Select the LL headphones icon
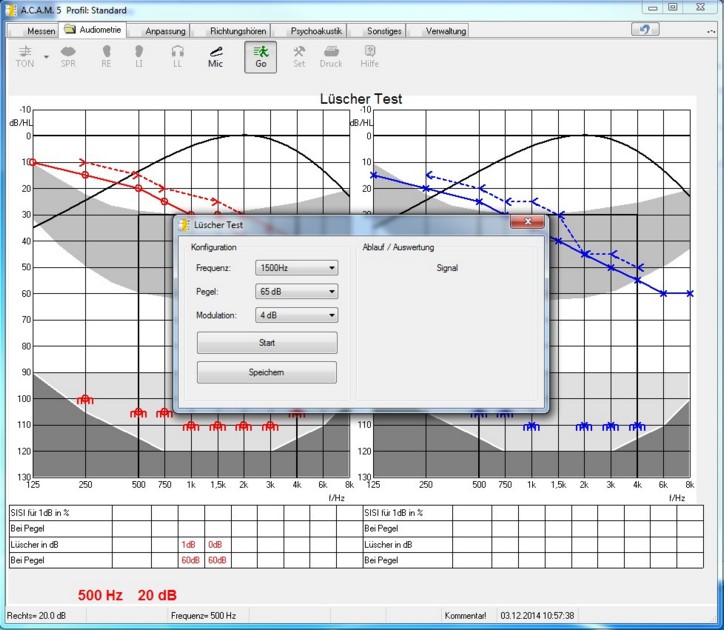This screenshot has width=724, height=630. point(177,57)
